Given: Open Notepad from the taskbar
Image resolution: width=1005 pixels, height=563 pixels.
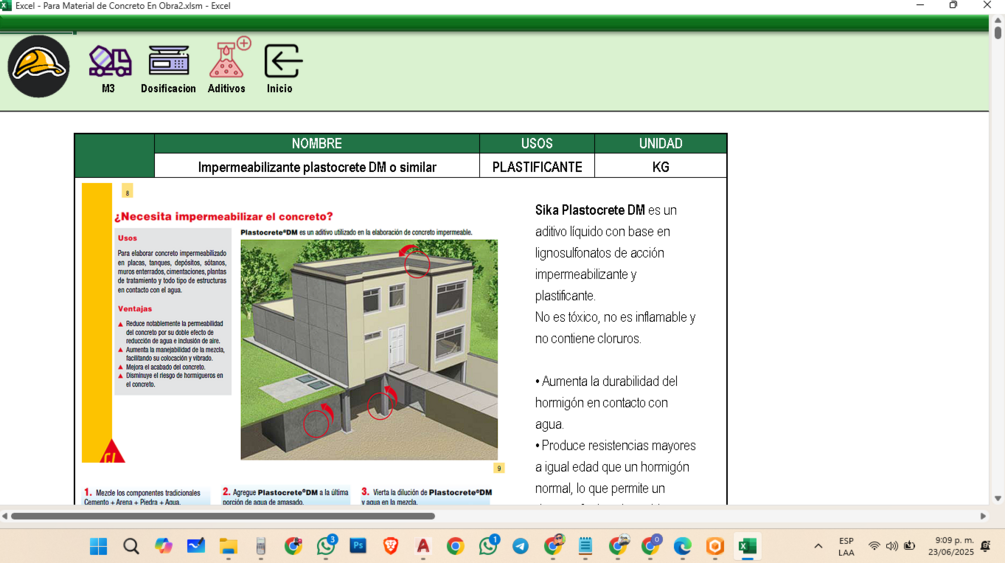Looking at the screenshot, I should pos(585,546).
